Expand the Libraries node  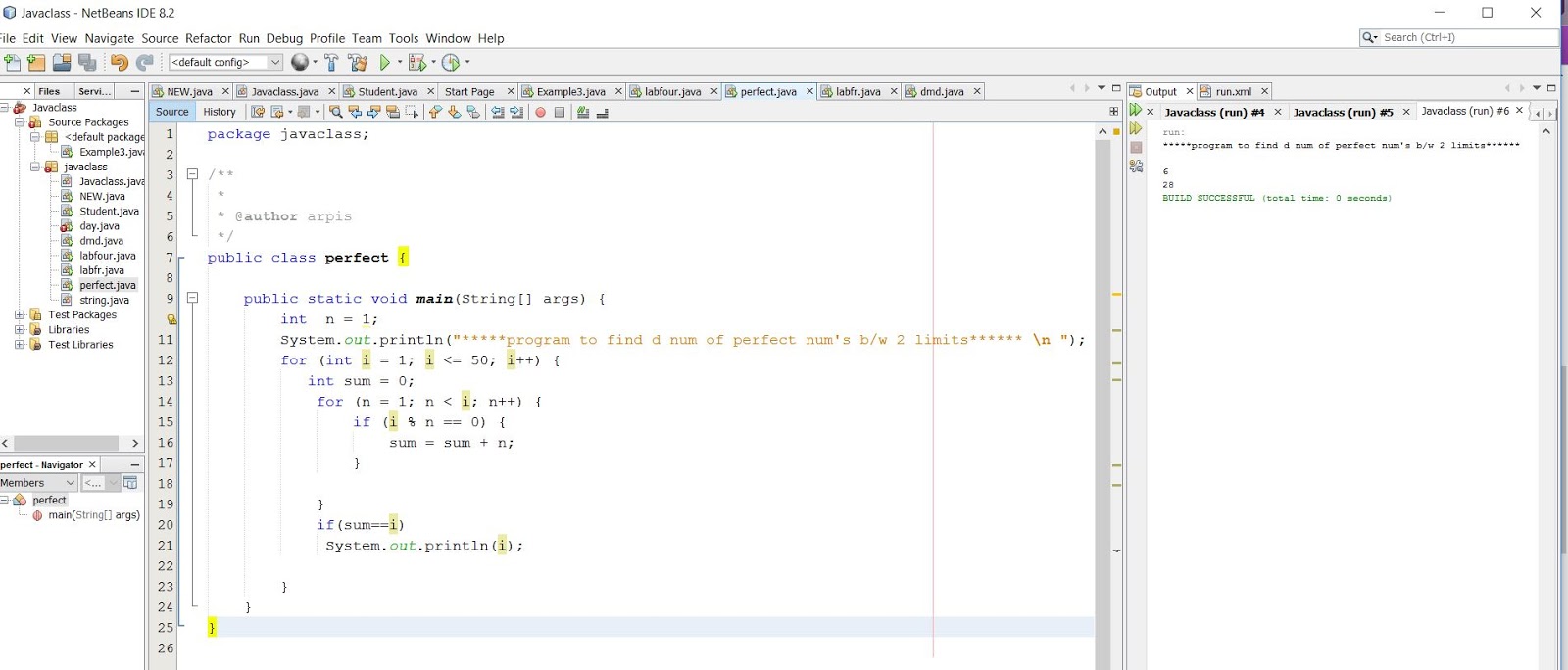click(20, 330)
